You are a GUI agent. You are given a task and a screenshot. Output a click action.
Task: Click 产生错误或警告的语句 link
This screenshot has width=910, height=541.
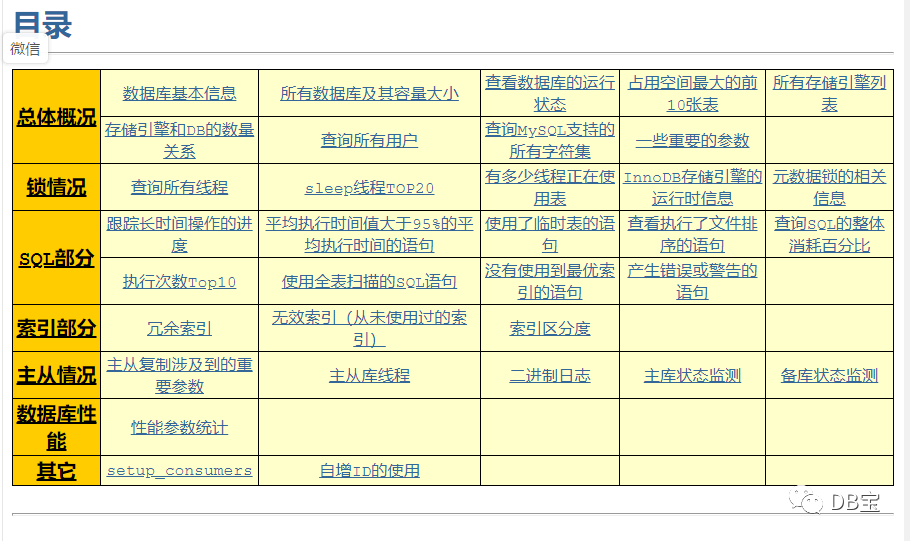(x=692, y=282)
